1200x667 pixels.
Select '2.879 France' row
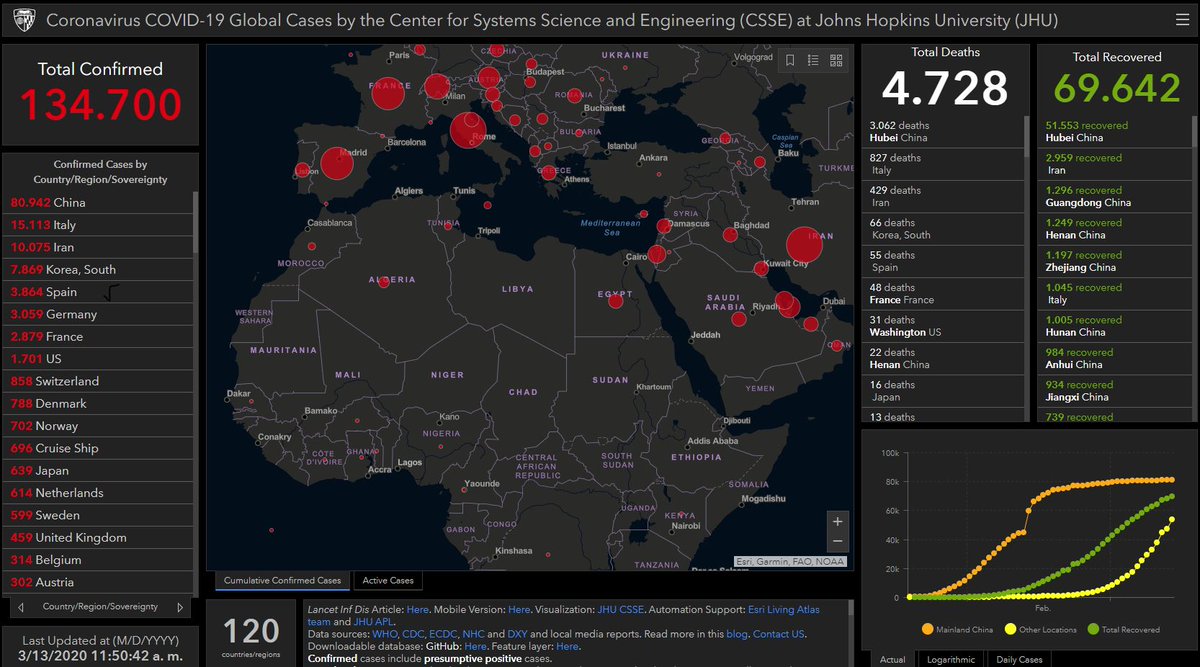pyautogui.click(x=98, y=336)
